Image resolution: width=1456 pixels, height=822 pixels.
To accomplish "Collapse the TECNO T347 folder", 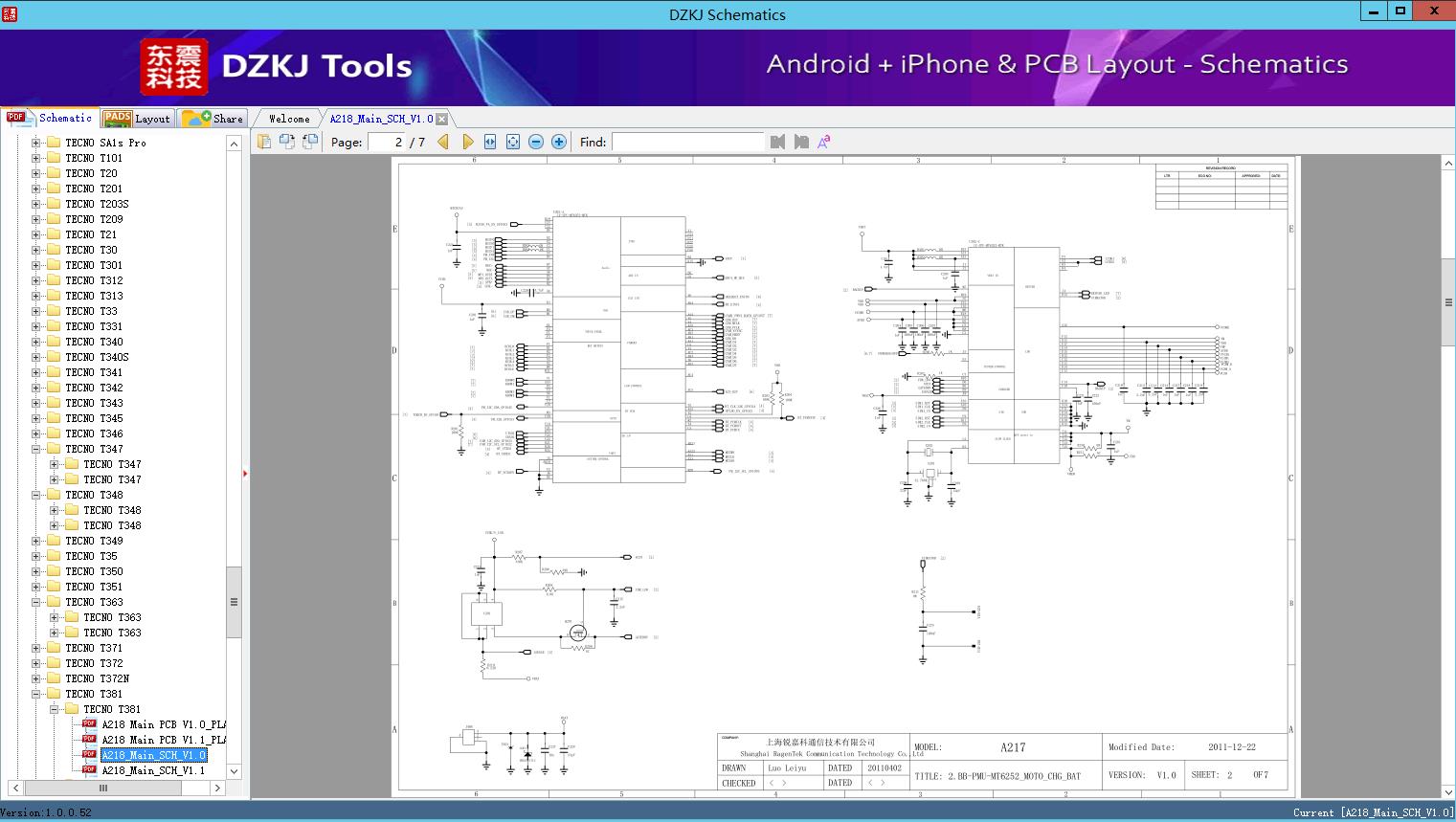I will pyautogui.click(x=36, y=449).
